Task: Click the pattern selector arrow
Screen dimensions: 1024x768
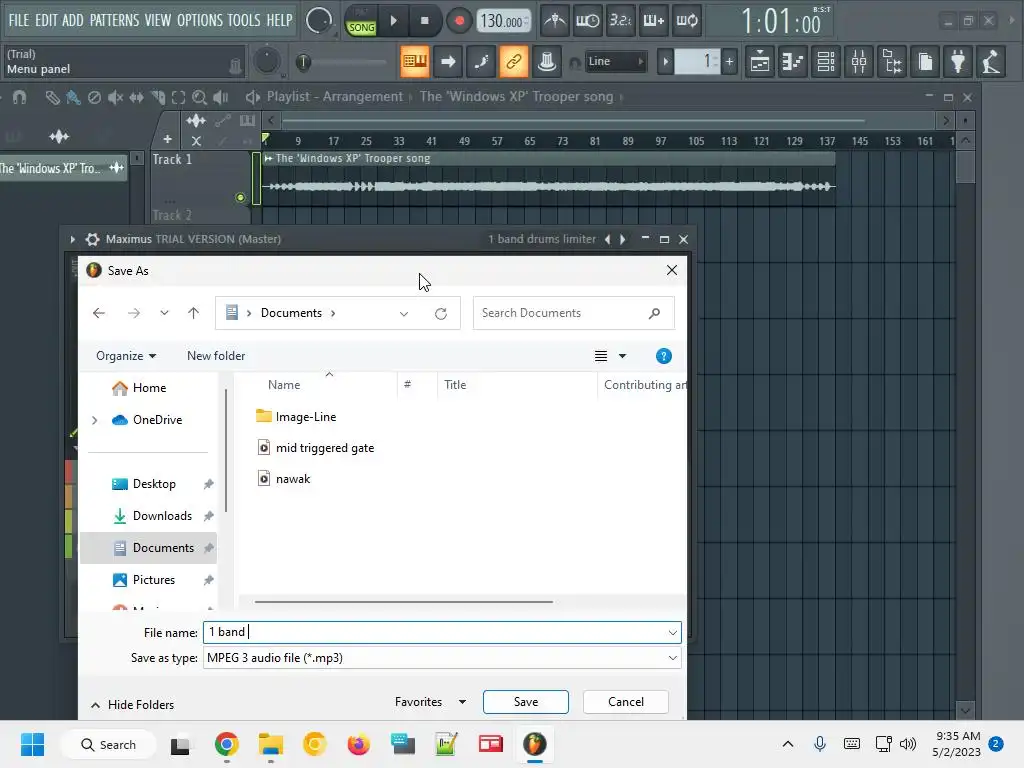Action: tap(665, 62)
